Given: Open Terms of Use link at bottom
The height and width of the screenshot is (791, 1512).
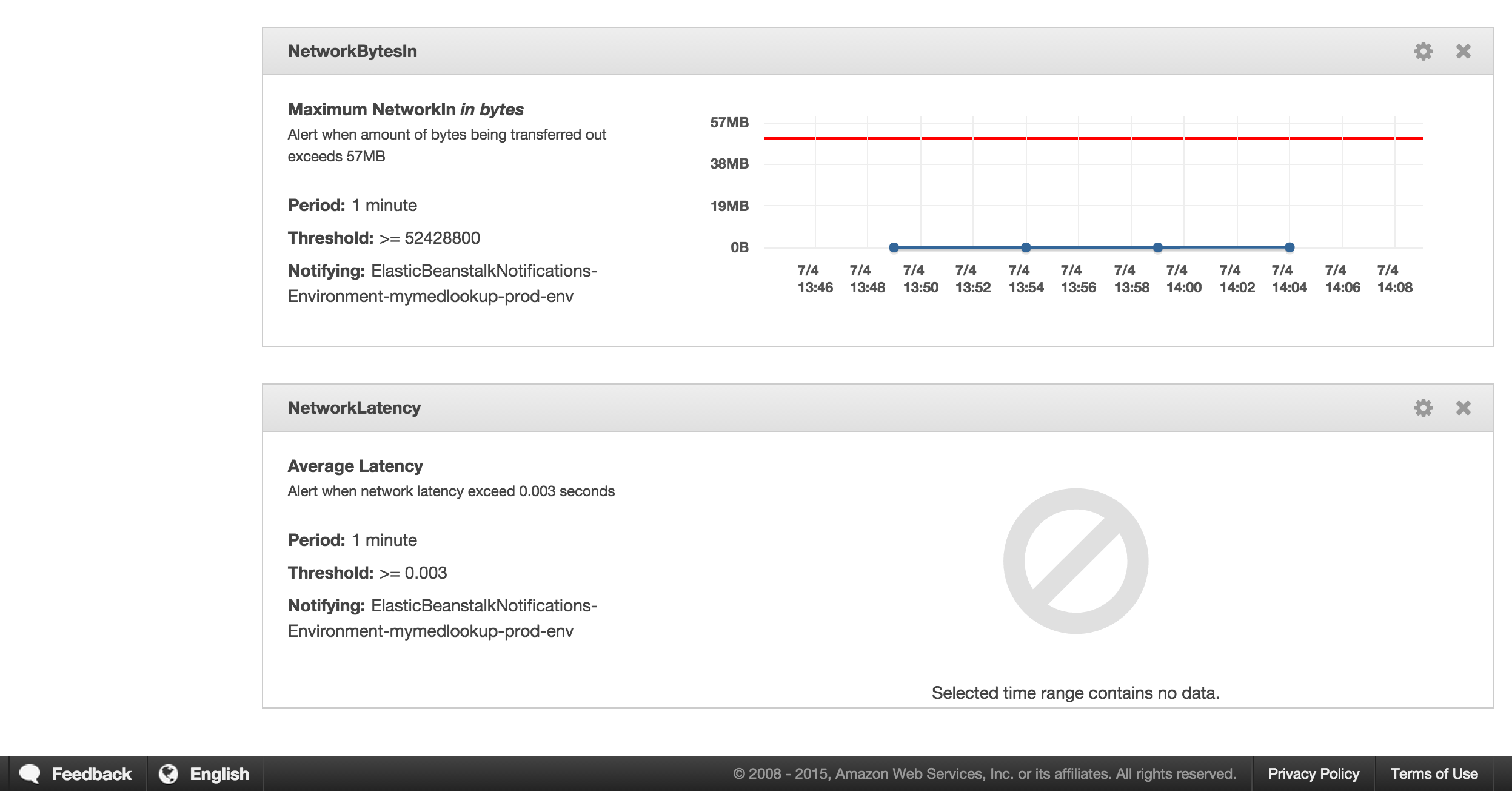Looking at the screenshot, I should tap(1440, 773).
